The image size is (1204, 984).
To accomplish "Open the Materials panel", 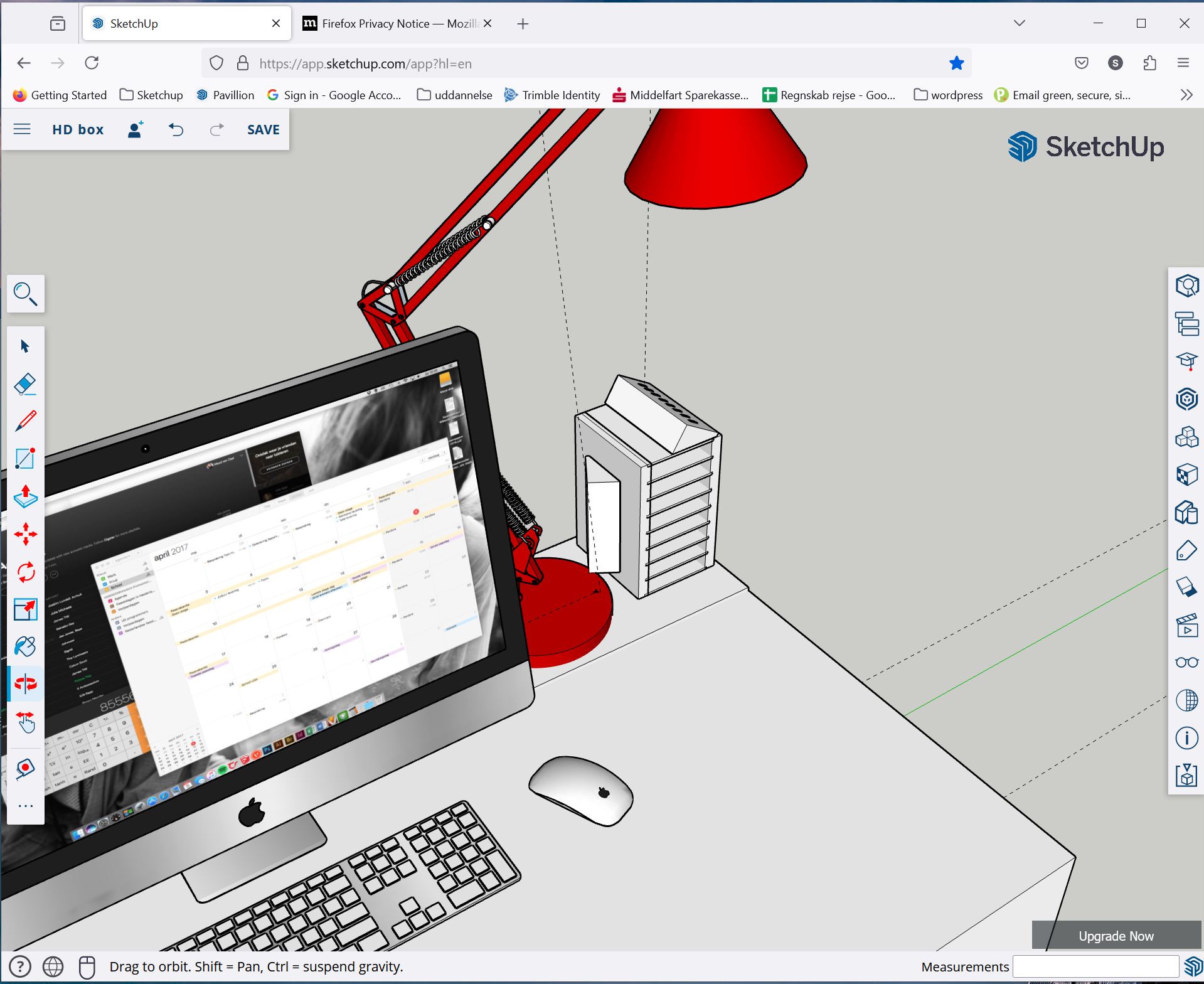I will [x=1186, y=475].
